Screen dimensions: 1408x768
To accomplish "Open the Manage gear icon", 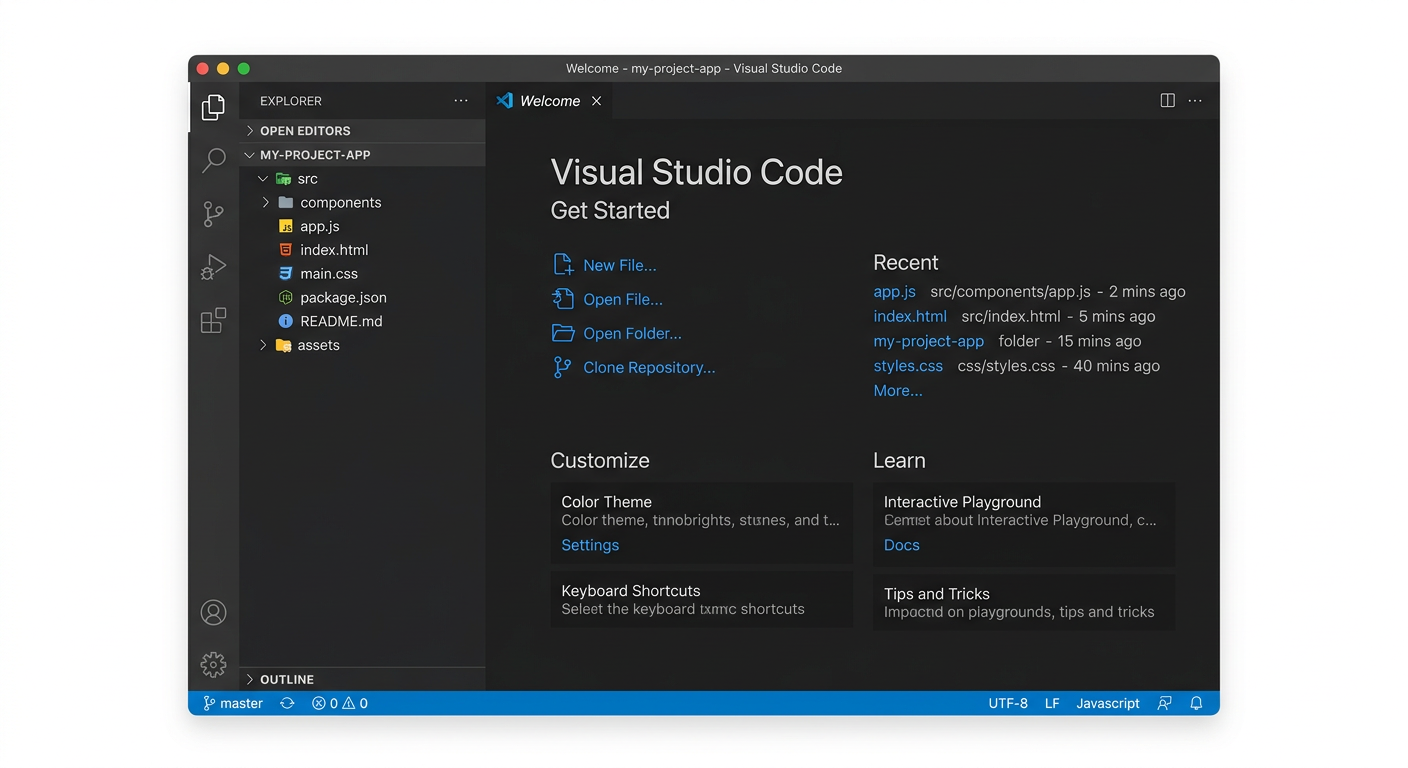I will (213, 664).
